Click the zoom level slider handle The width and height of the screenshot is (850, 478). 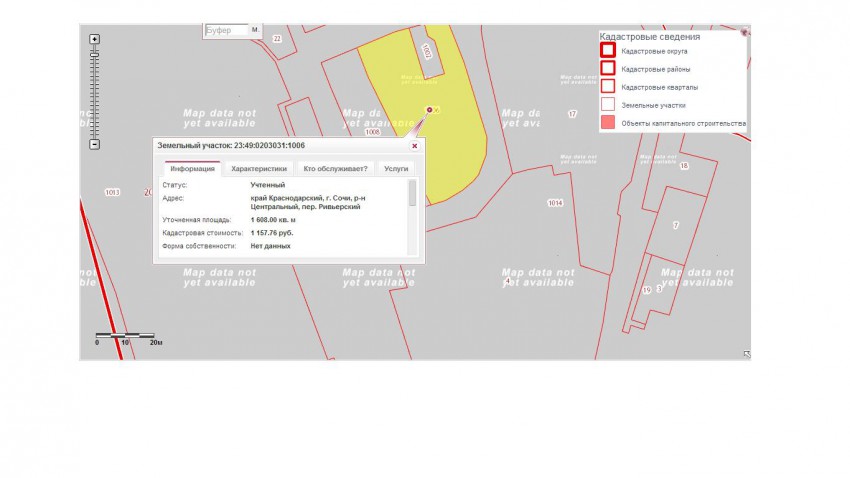[x=94, y=54]
